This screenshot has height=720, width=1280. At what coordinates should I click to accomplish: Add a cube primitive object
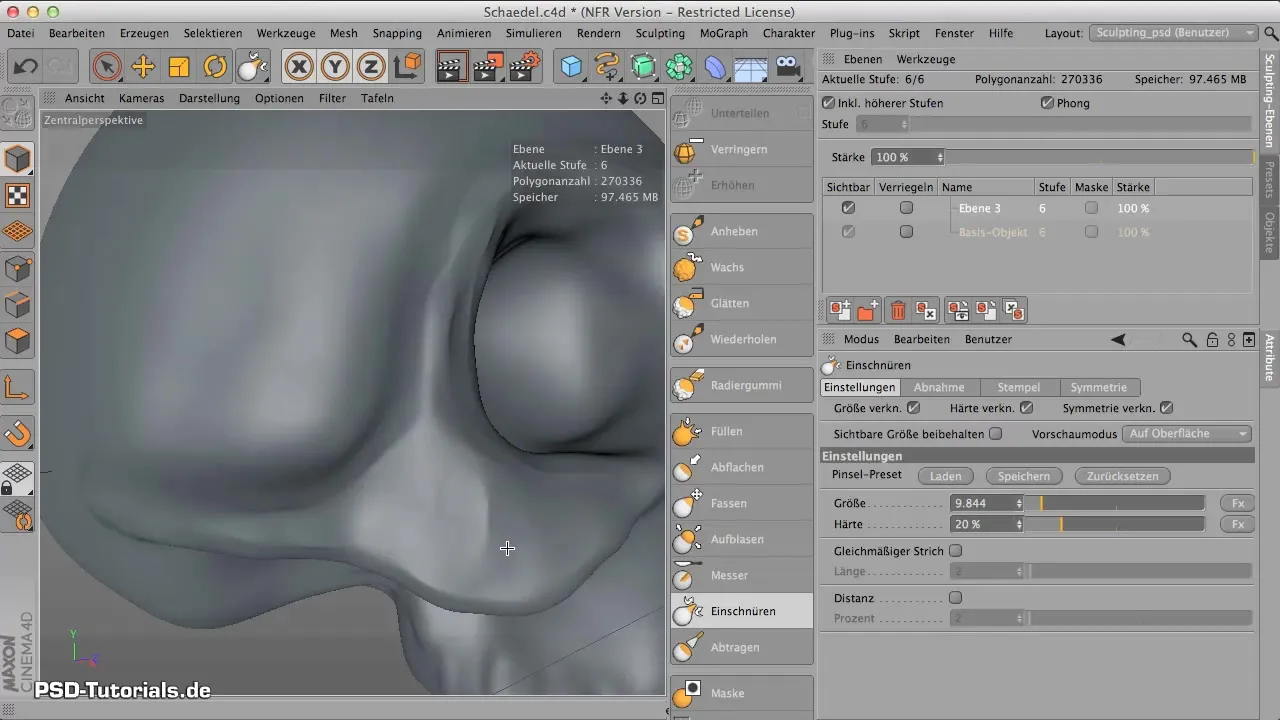tap(571, 67)
